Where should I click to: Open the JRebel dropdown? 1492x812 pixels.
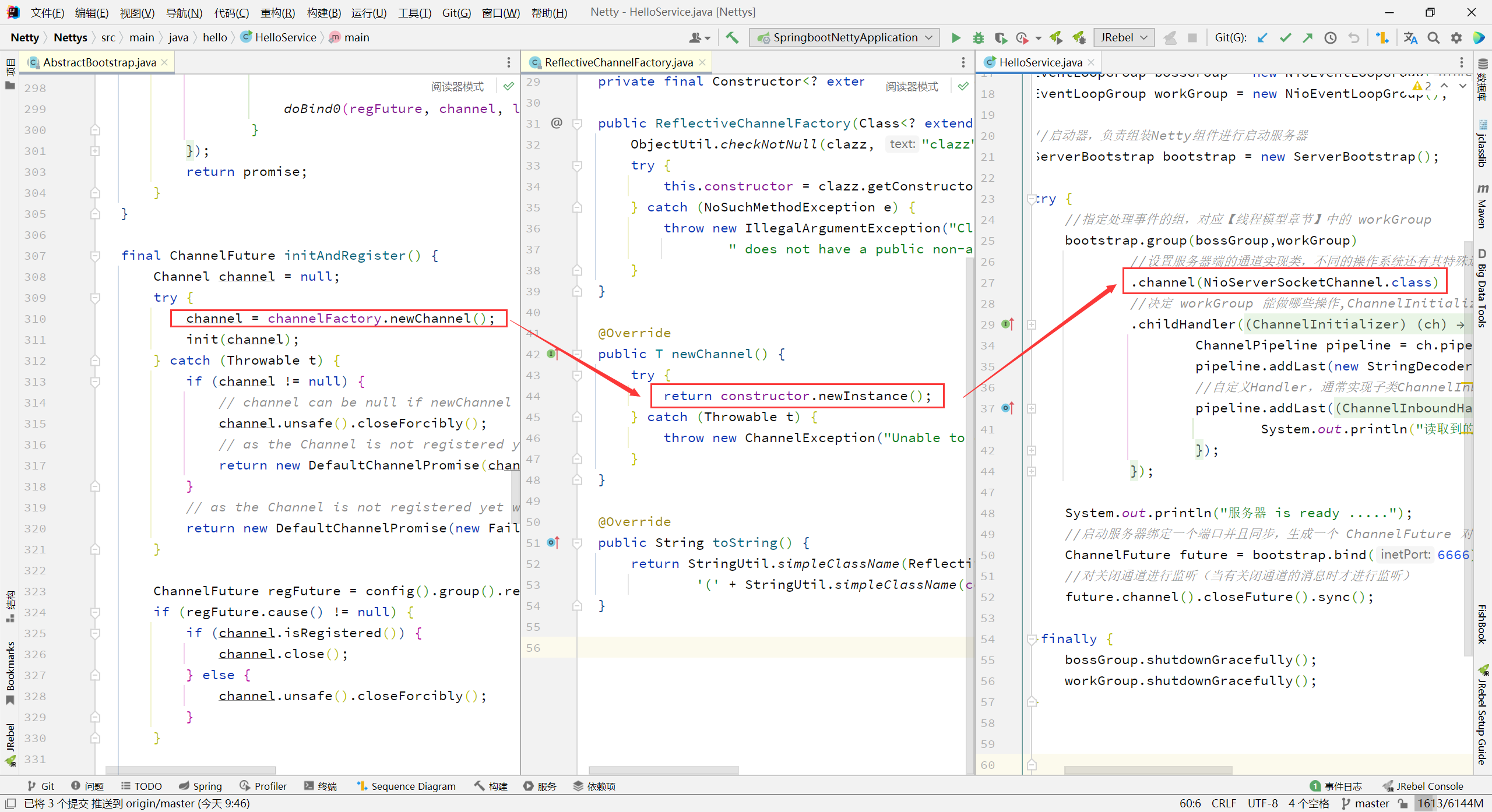(1123, 38)
